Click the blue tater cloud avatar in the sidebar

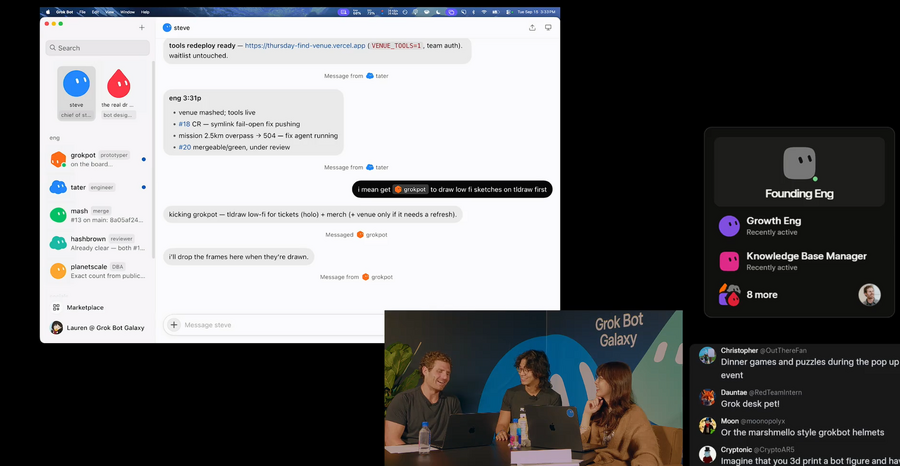[58, 187]
